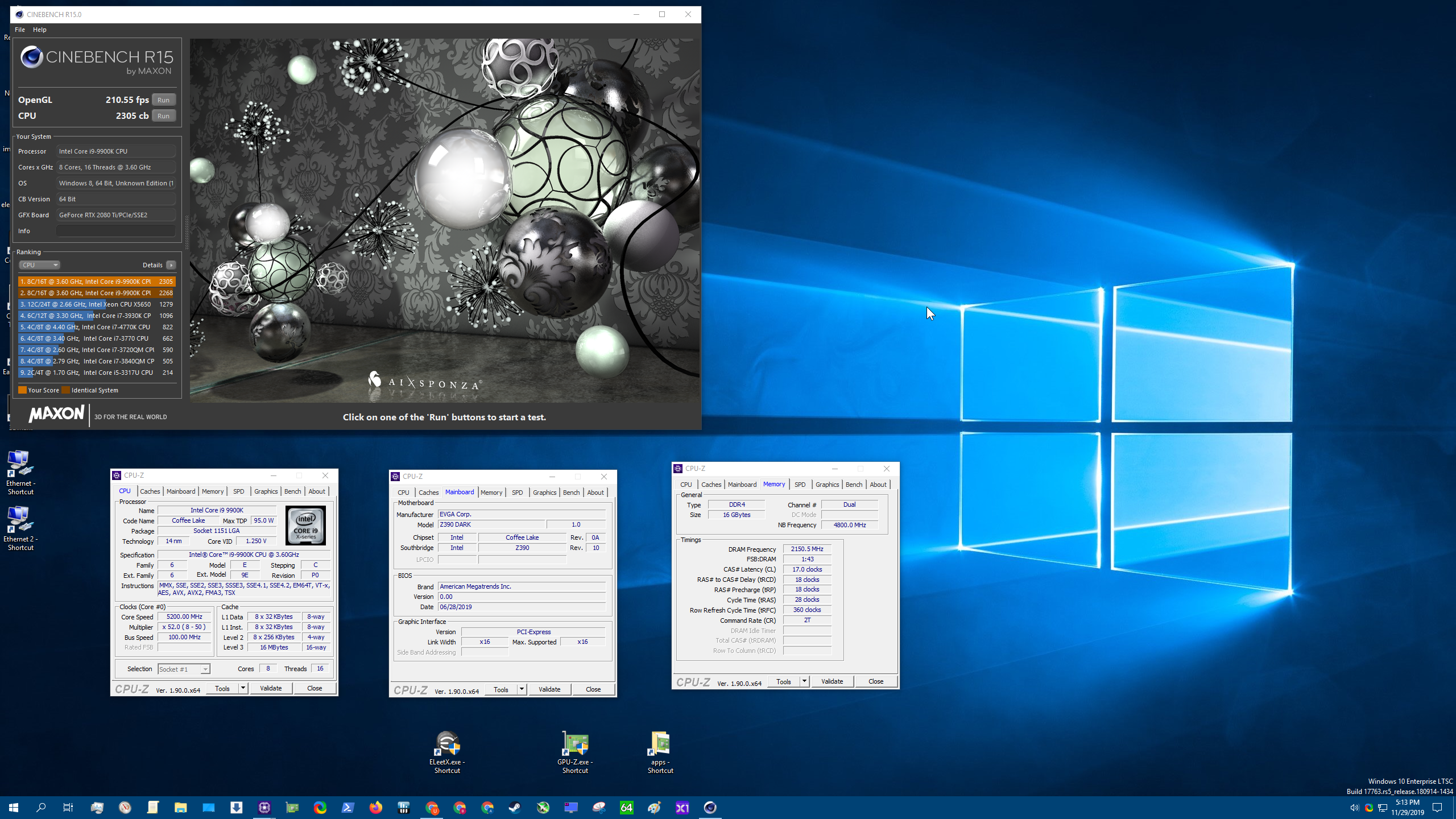Open Cinebench taskbar icon

(710, 808)
